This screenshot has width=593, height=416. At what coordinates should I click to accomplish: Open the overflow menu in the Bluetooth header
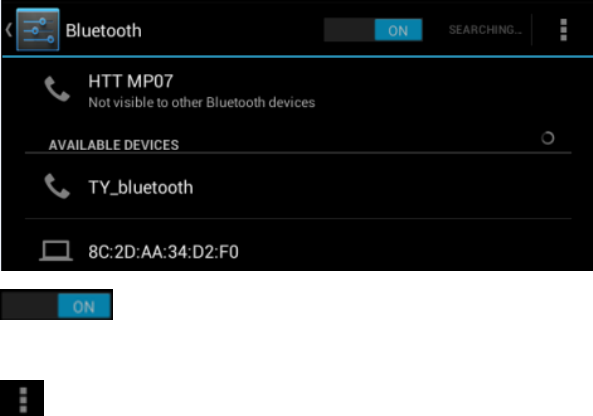(x=564, y=30)
